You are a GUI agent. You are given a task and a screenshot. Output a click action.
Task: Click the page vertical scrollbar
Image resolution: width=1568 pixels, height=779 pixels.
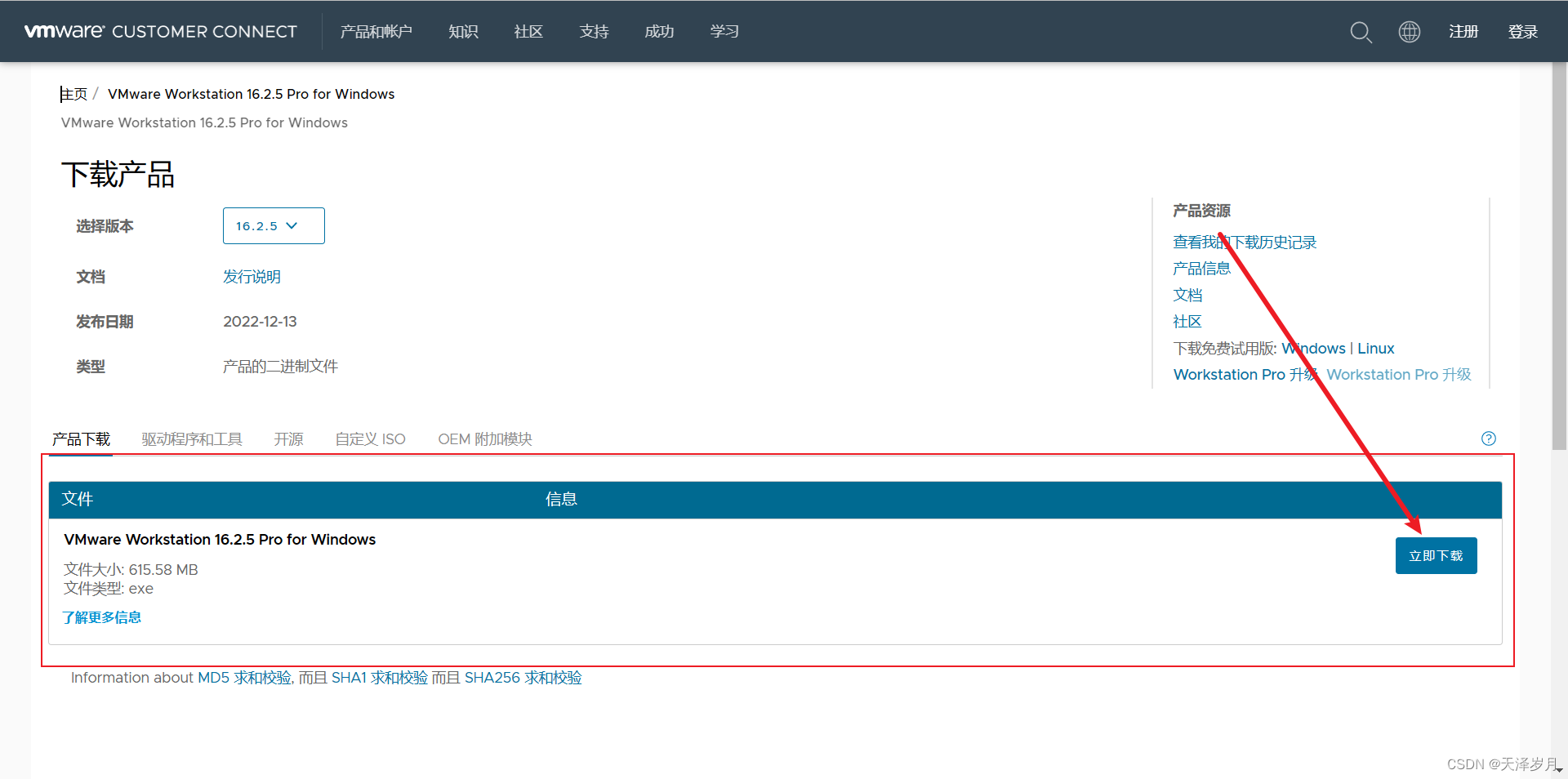coord(1559,256)
